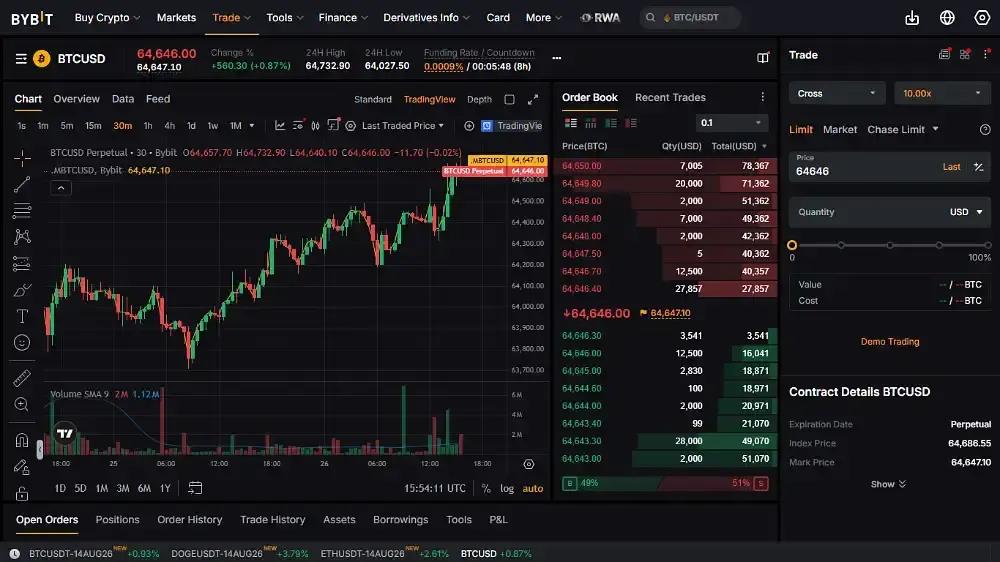
Task: Click Show under Contract Details
Action: coord(888,484)
